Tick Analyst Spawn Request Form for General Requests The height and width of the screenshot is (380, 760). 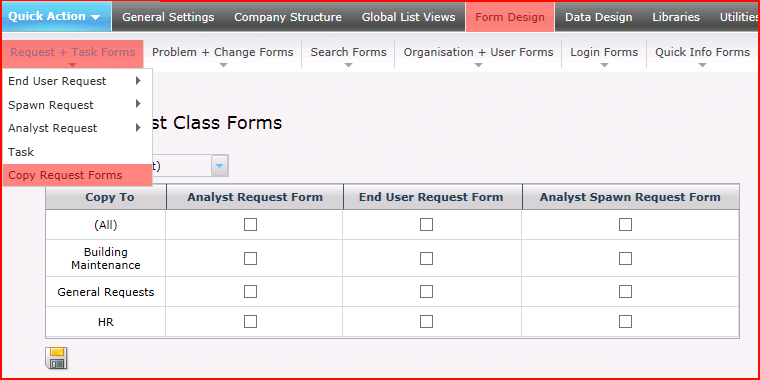[625, 291]
